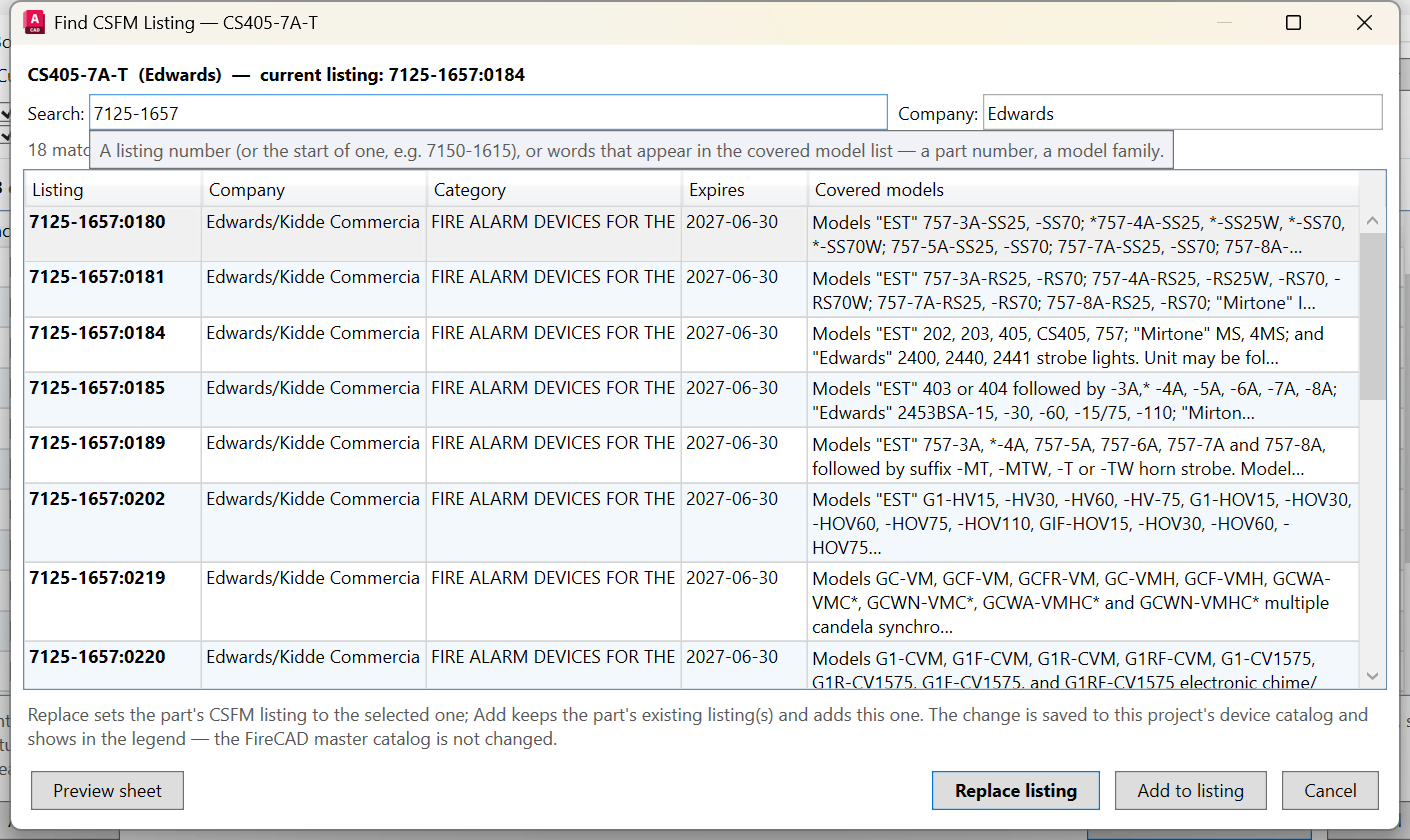This screenshot has height=840, width=1410.
Task: Click the listings table scrollbar thumb
Action: 1372,316
